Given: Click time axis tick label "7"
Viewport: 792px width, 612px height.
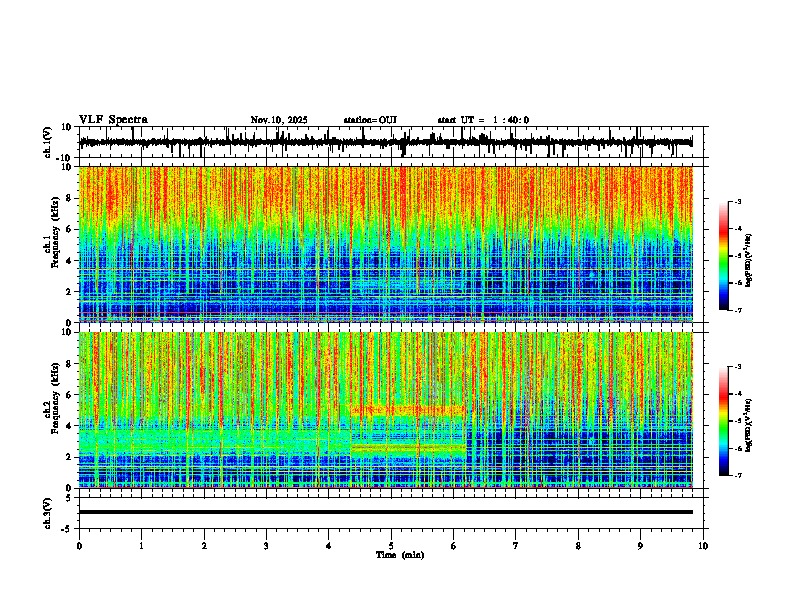Looking at the screenshot, I should click(516, 546).
